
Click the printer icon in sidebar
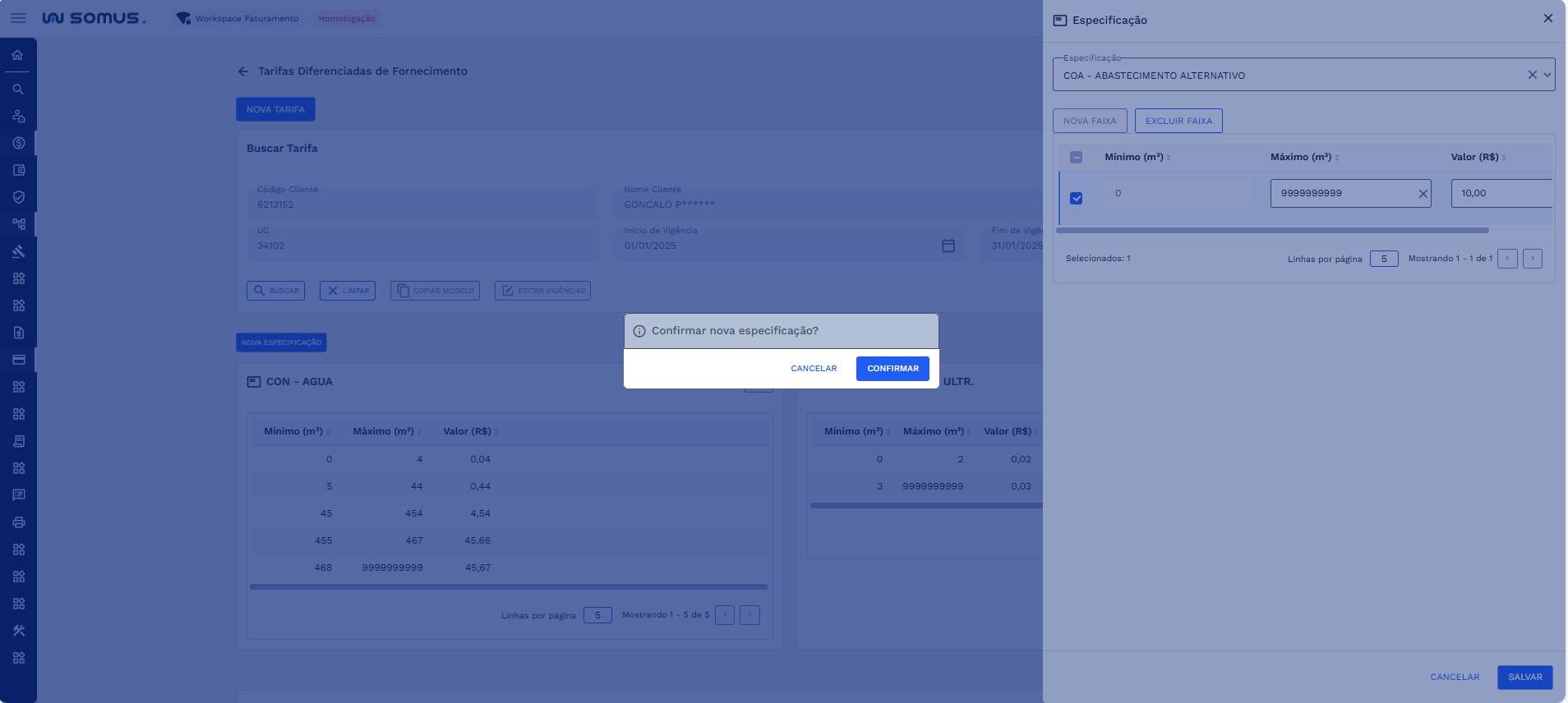(18, 522)
